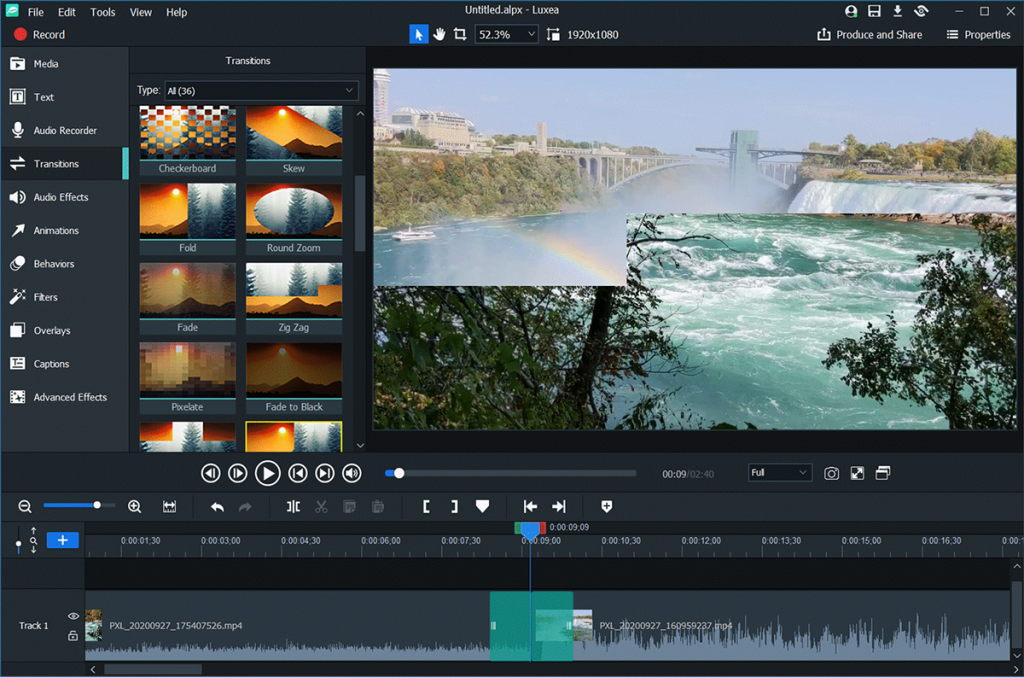Undo the last action
The width and height of the screenshot is (1024, 677).
pyautogui.click(x=217, y=507)
